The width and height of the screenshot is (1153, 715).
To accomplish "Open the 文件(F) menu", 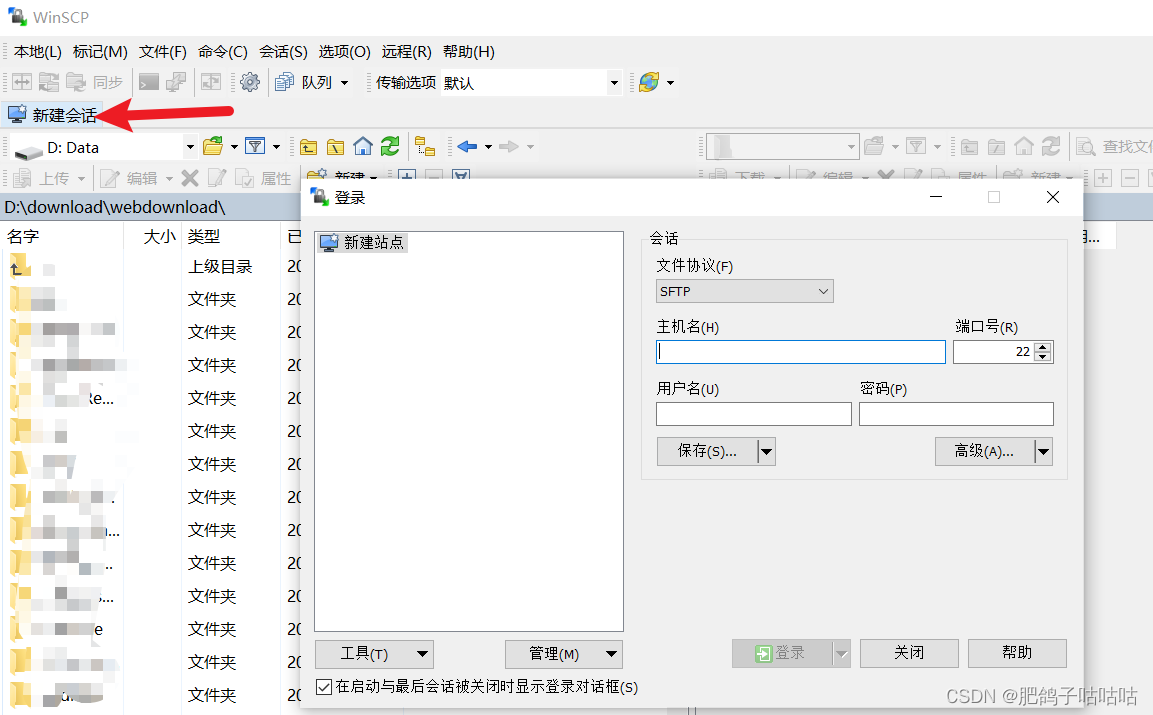I will click(x=163, y=51).
